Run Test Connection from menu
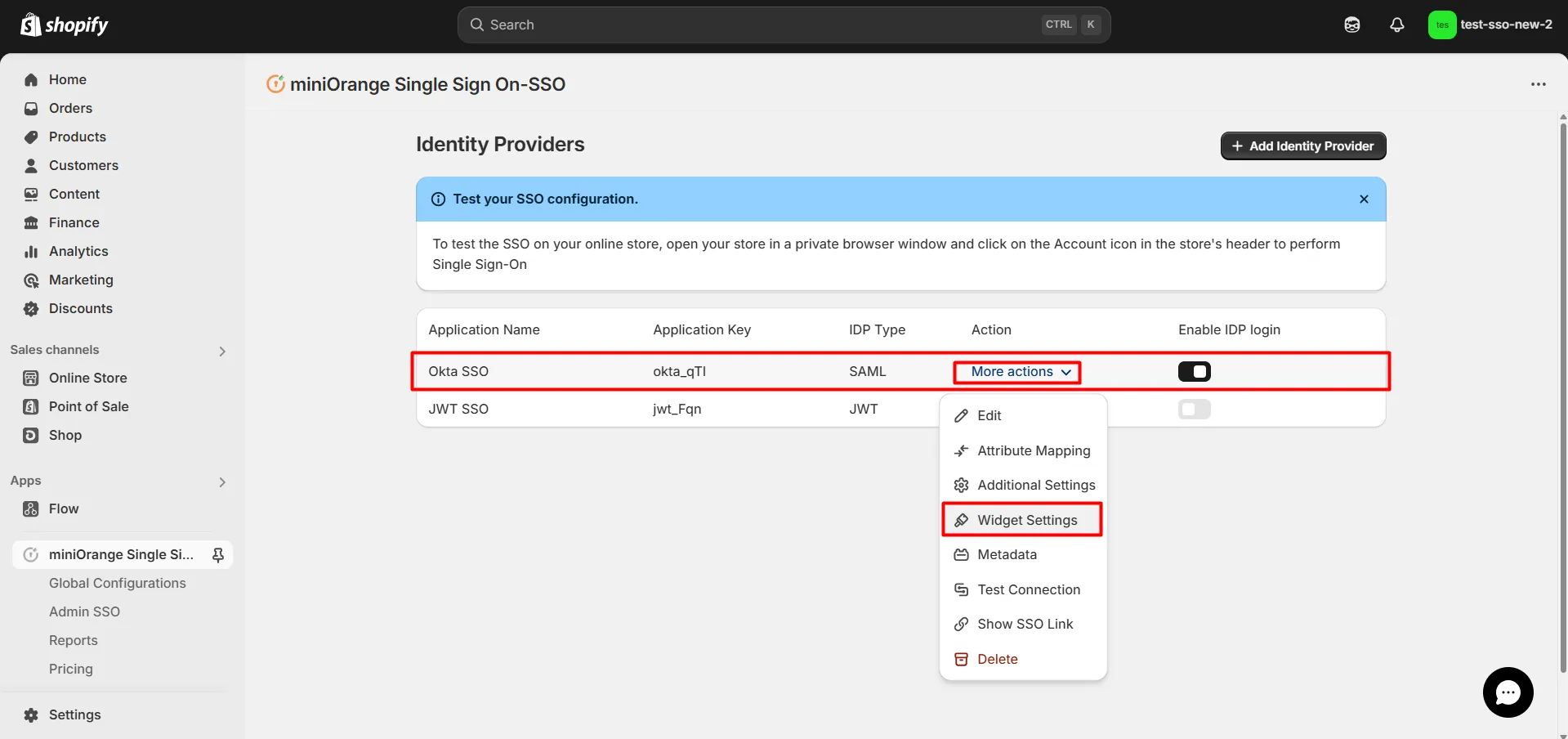 coord(1023,589)
